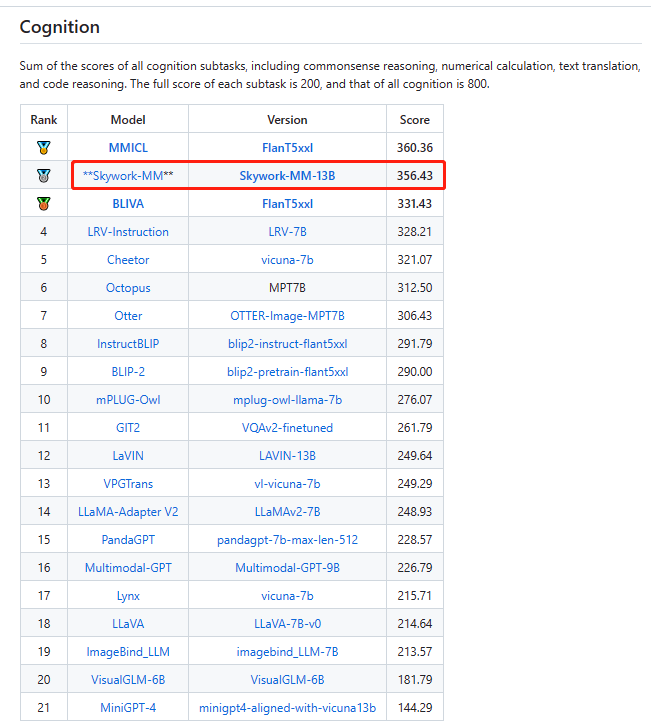Image resolution: width=651 pixels, height=728 pixels.
Task: Click the rank 4 cell
Action: coord(44,232)
